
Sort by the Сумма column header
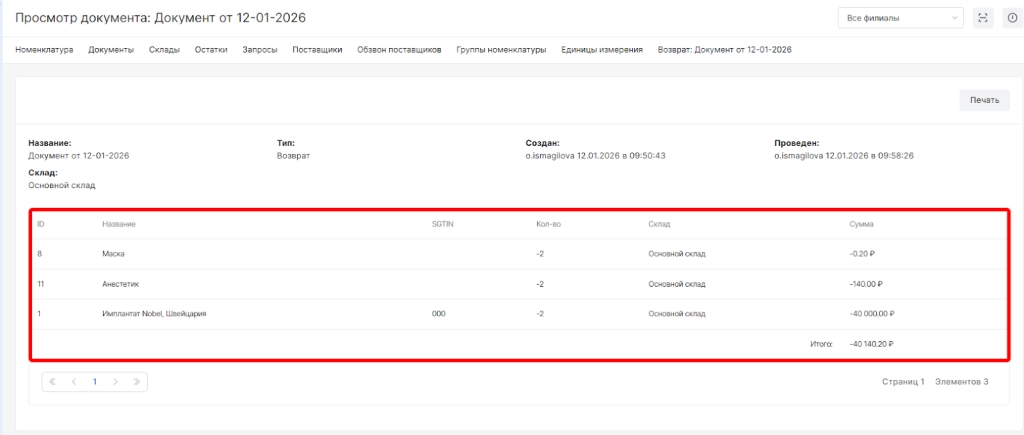pos(861,224)
